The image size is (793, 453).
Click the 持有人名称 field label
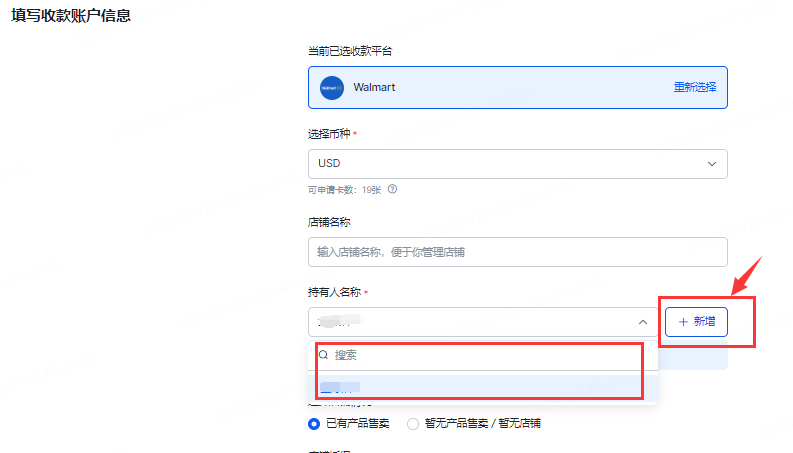(334, 292)
